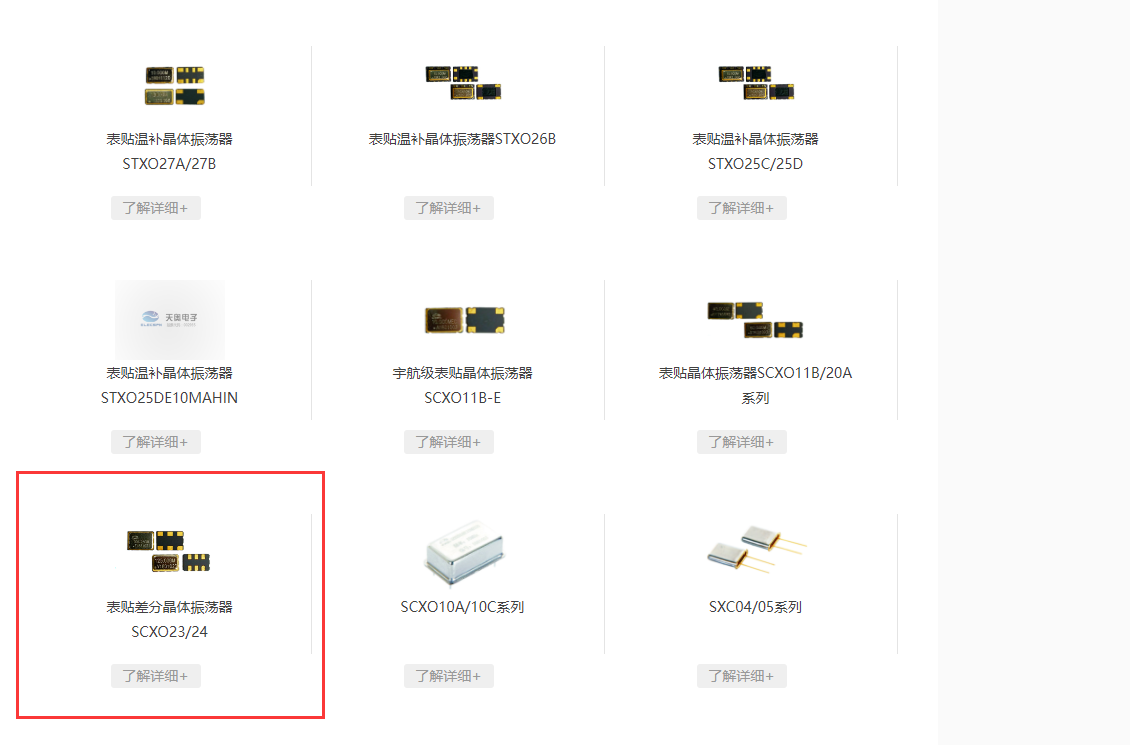Open STXO27A/27B product thumbnail image
The width and height of the screenshot is (1130, 745).
[174, 86]
